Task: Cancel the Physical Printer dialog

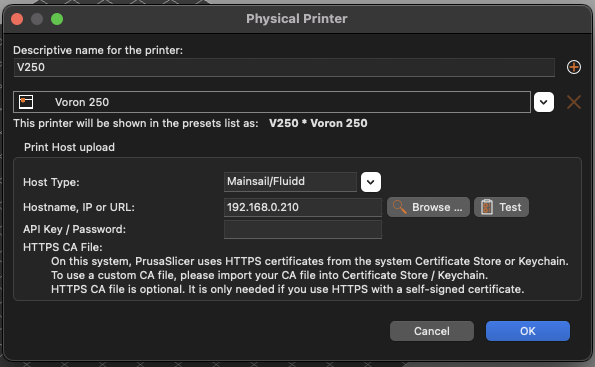Action: 432,331
